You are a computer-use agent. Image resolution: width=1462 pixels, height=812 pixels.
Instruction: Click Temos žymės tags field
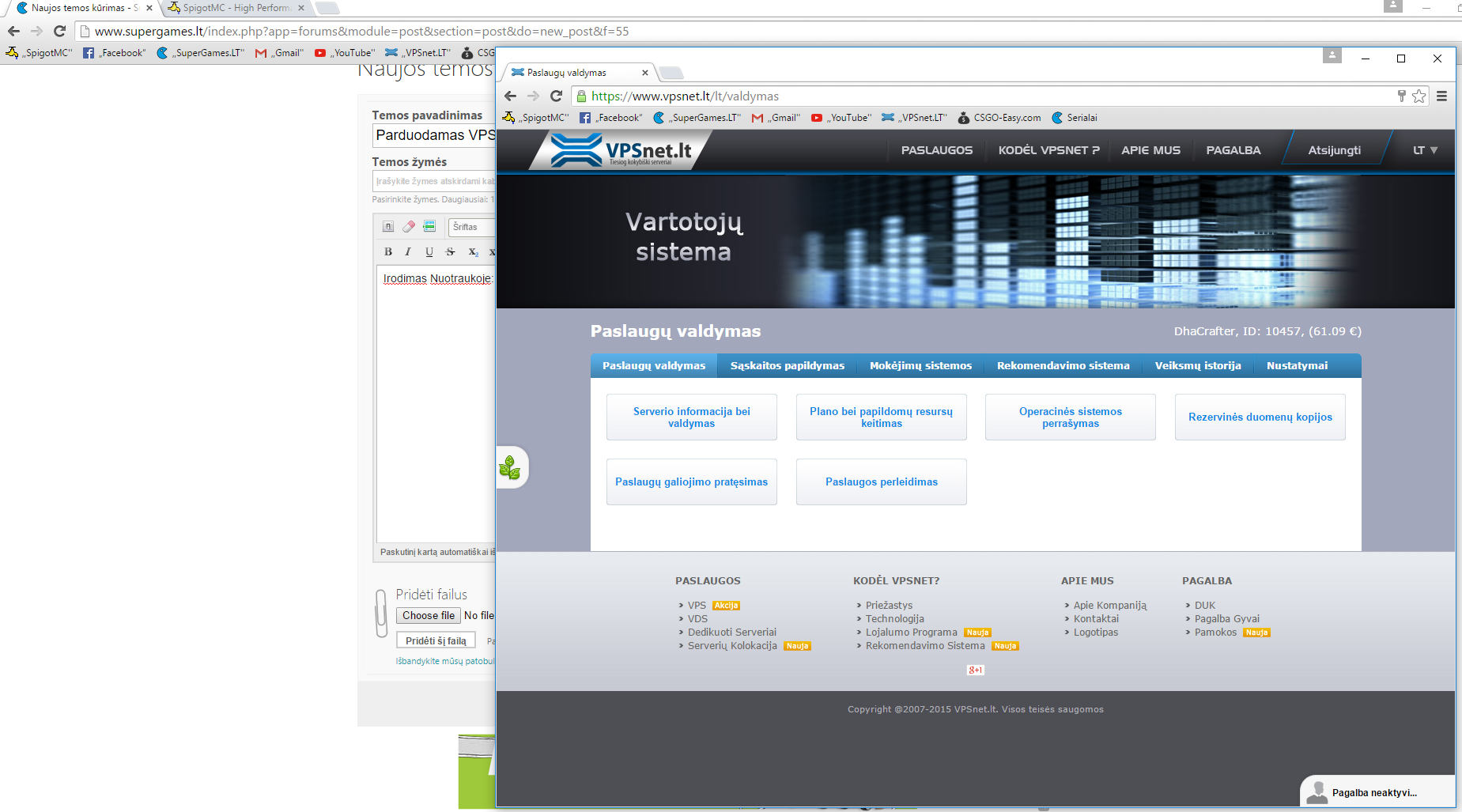(434, 181)
